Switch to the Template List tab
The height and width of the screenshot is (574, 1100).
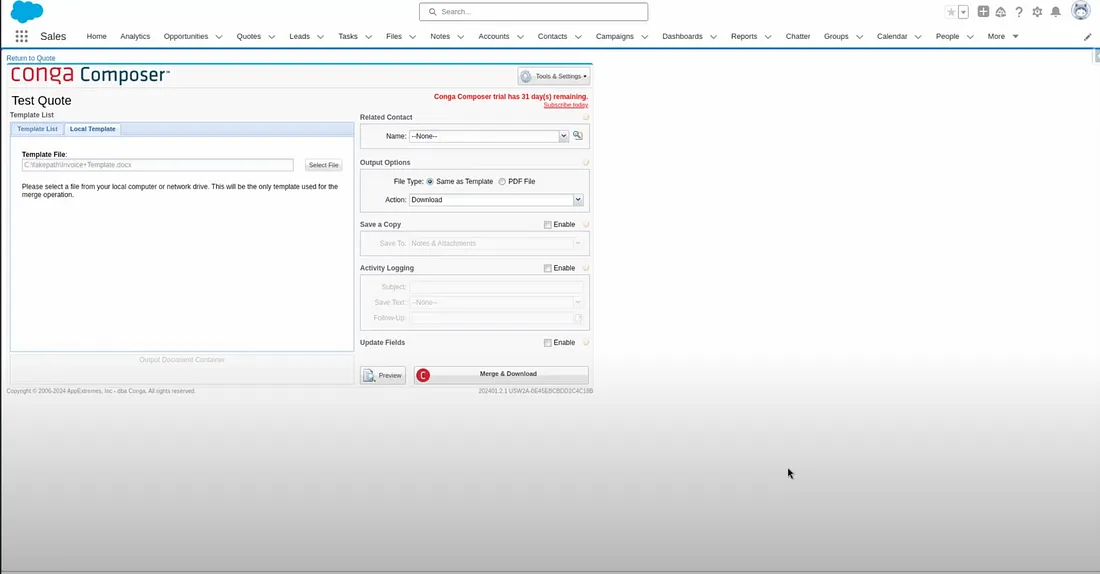coord(37,129)
